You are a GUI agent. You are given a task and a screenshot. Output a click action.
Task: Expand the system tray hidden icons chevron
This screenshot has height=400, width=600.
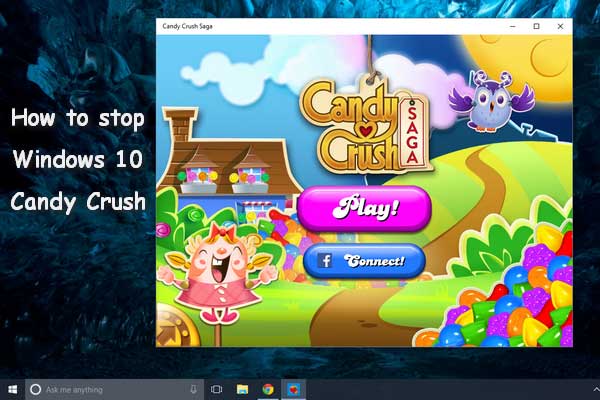(596, 390)
